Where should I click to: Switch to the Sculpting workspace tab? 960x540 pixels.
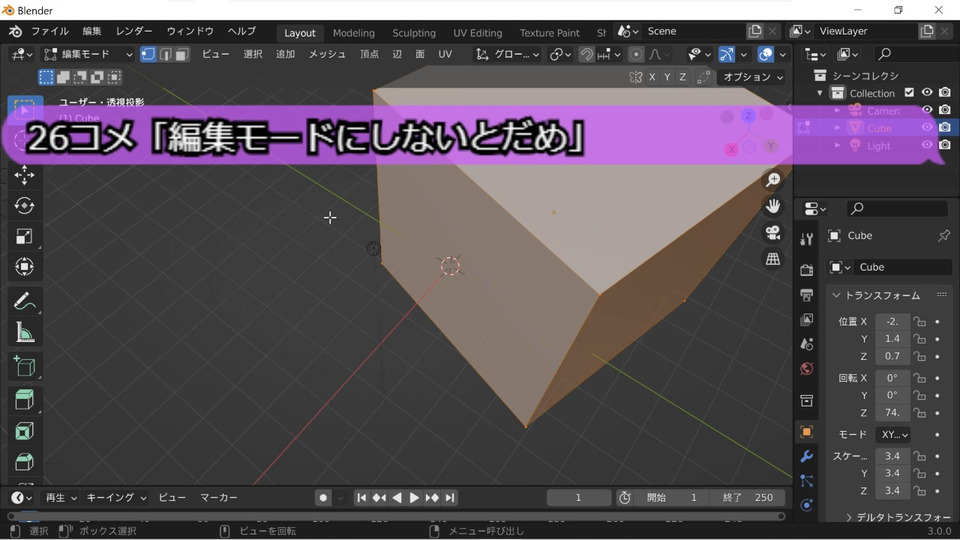click(414, 33)
